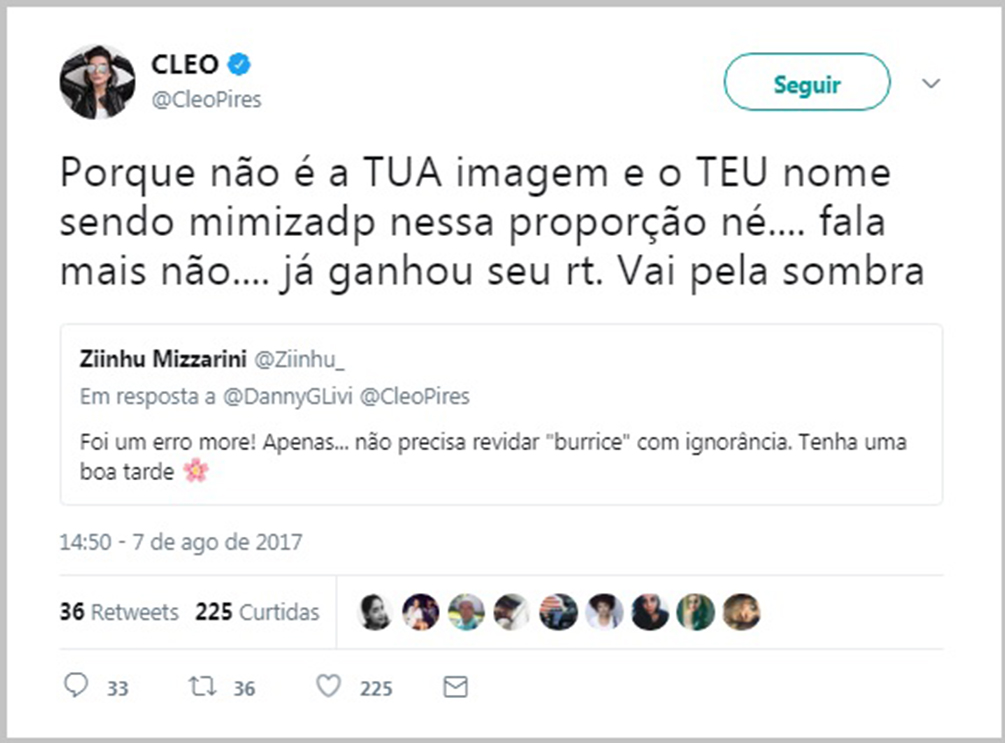Open the reply icon on the tweet
1005x743 pixels.
click(78, 687)
